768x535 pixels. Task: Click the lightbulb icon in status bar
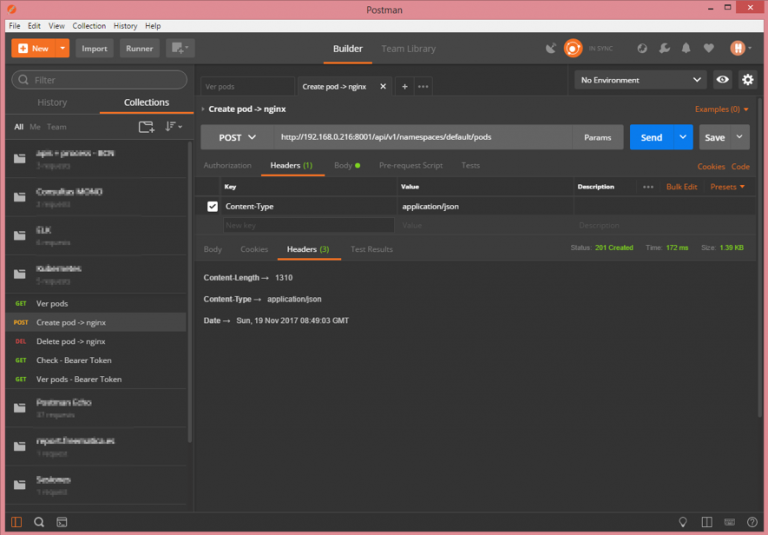click(x=682, y=522)
